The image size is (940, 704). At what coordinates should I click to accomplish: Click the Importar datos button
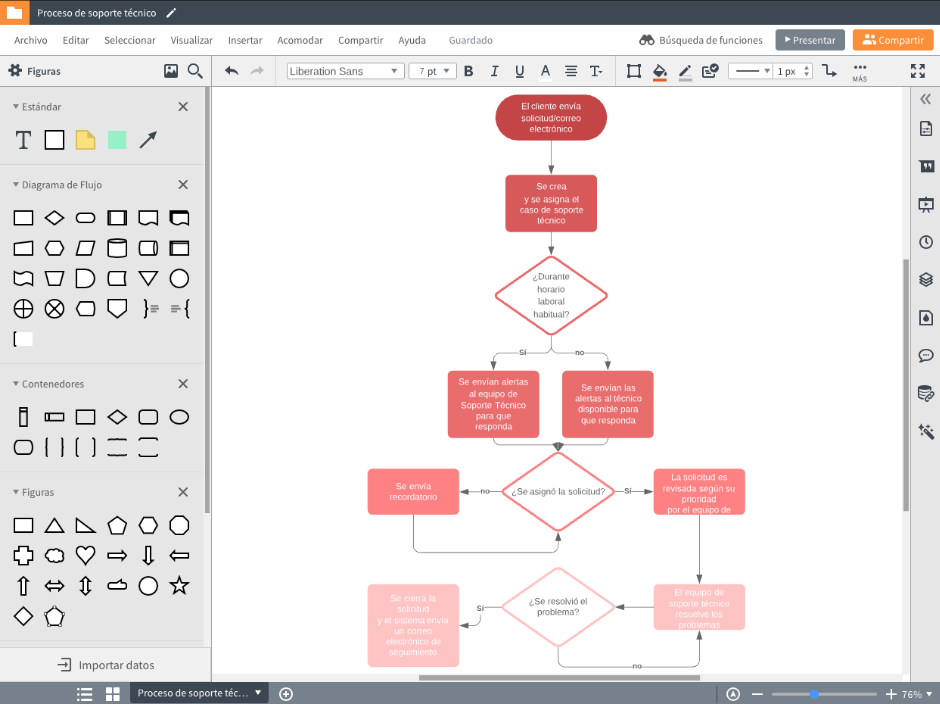coord(104,664)
